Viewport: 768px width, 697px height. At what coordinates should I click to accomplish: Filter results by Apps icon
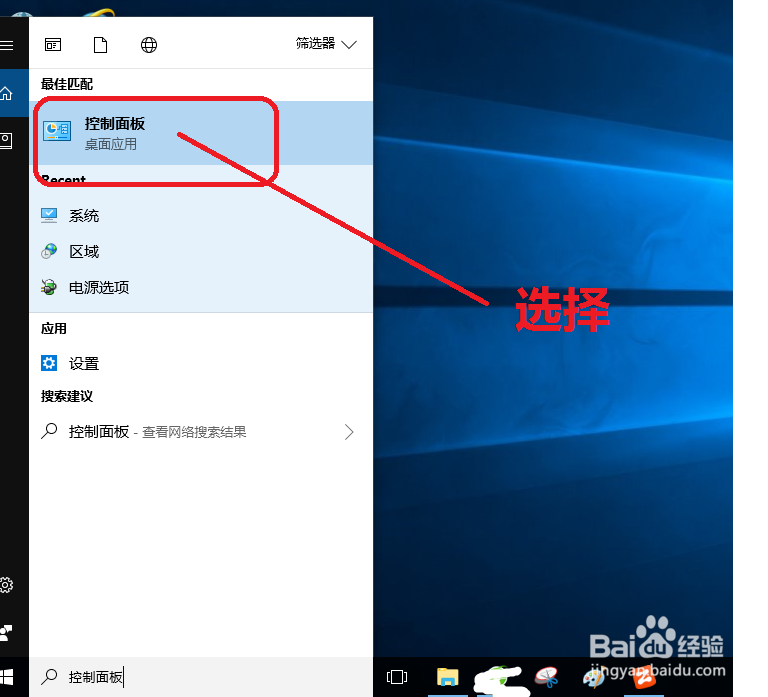(53, 45)
